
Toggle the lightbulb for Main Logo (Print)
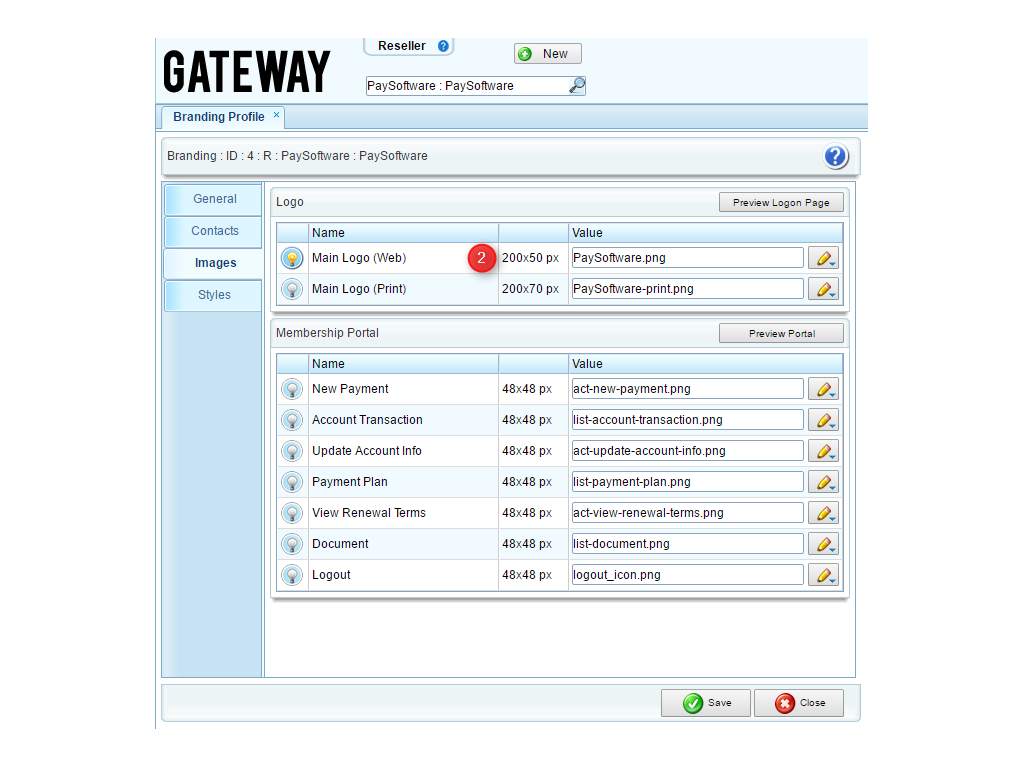pyautogui.click(x=292, y=289)
